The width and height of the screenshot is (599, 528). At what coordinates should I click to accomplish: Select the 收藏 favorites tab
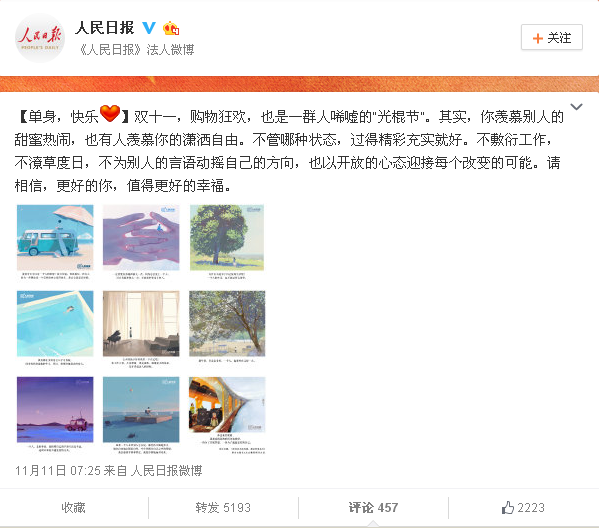tap(74, 507)
